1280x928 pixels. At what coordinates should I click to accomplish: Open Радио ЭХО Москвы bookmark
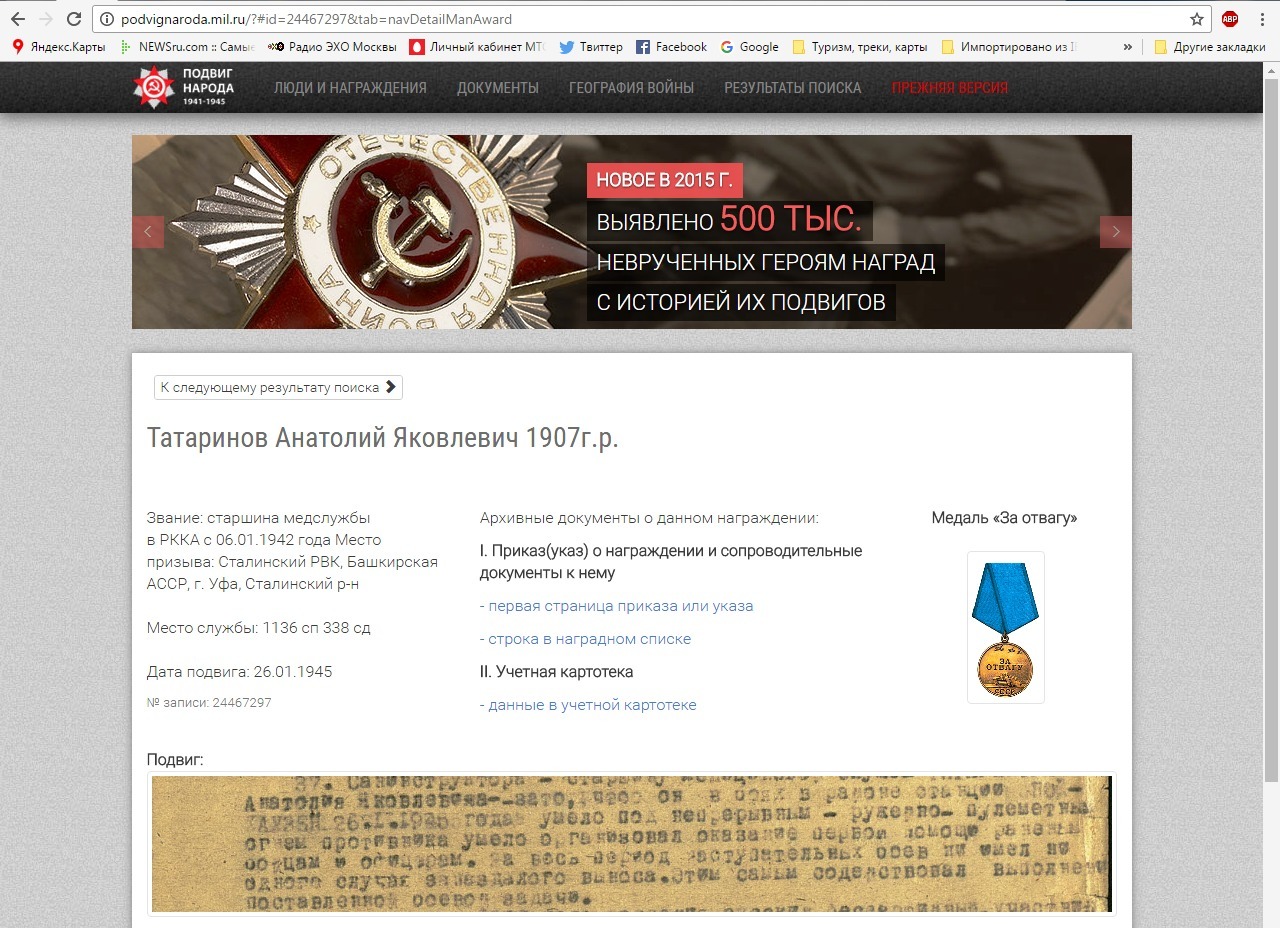click(x=333, y=47)
